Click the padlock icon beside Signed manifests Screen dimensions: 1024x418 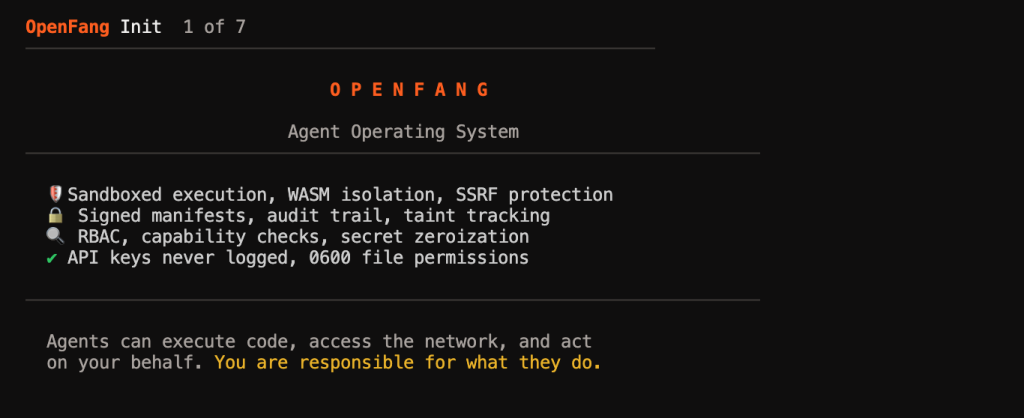[x=56, y=216]
